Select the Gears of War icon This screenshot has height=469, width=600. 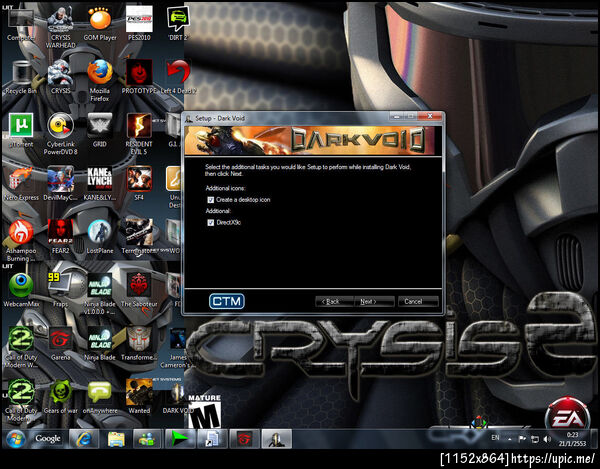point(60,397)
